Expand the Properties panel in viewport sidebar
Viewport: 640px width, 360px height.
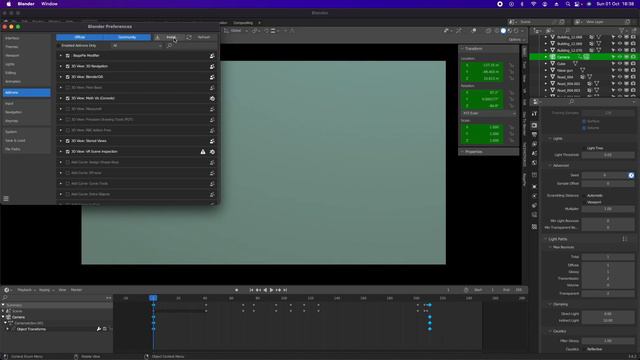click(473, 152)
